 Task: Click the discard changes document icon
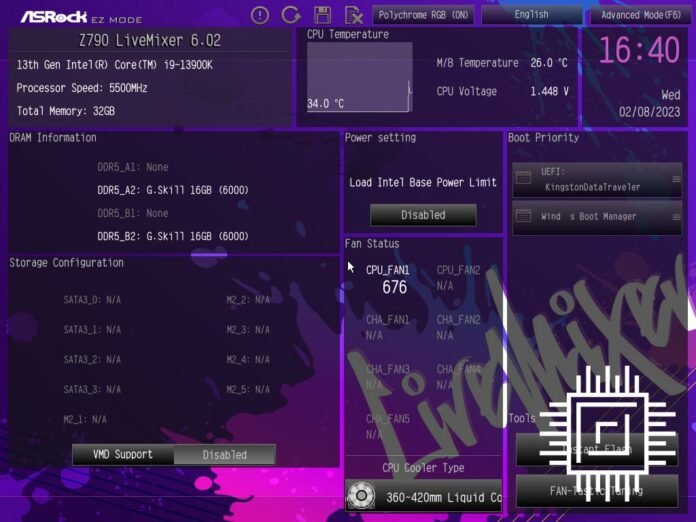[x=353, y=14]
